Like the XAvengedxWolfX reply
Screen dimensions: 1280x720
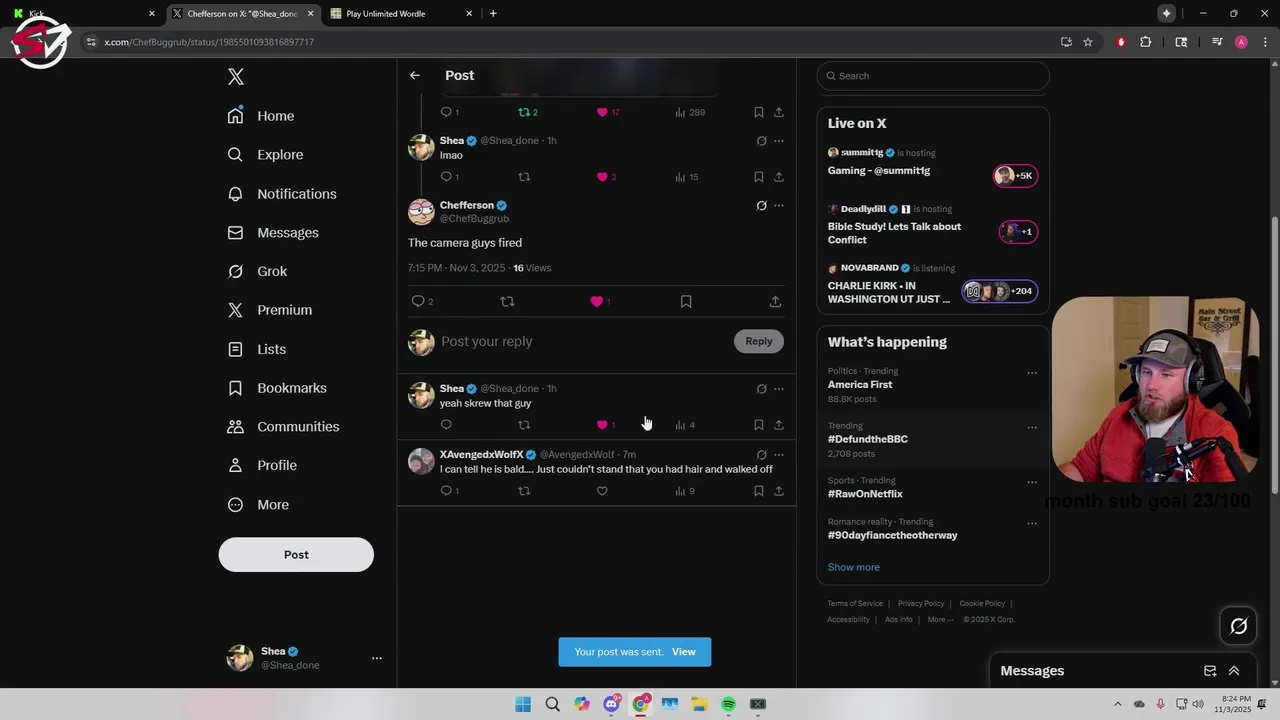(602, 491)
